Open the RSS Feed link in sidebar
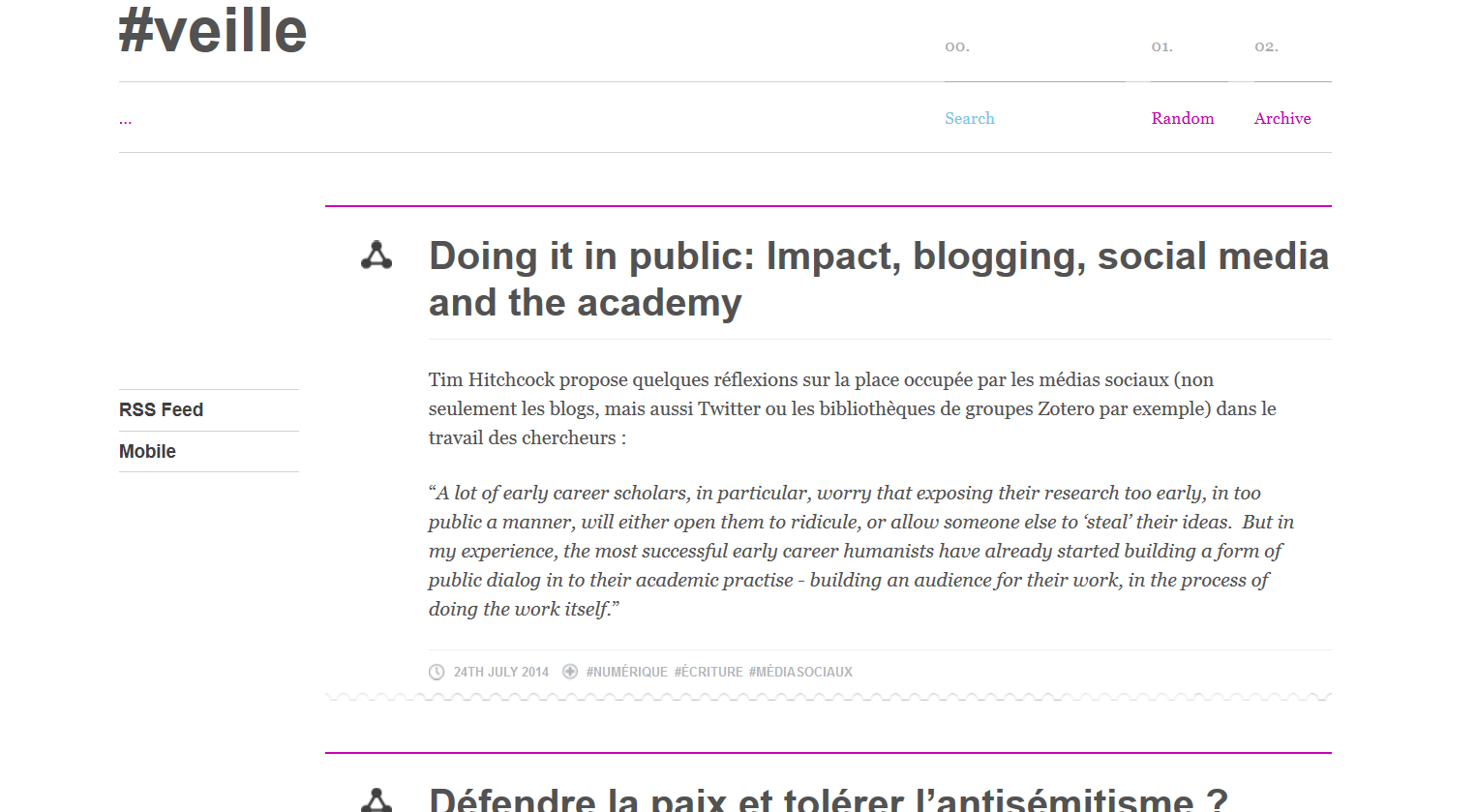 (x=161, y=410)
